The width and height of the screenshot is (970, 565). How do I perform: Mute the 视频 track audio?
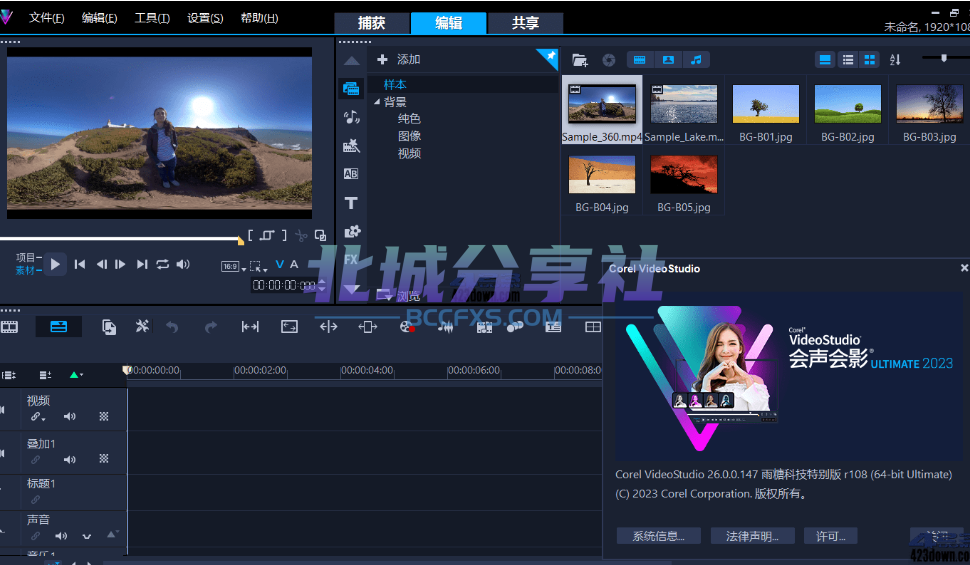[x=70, y=416]
